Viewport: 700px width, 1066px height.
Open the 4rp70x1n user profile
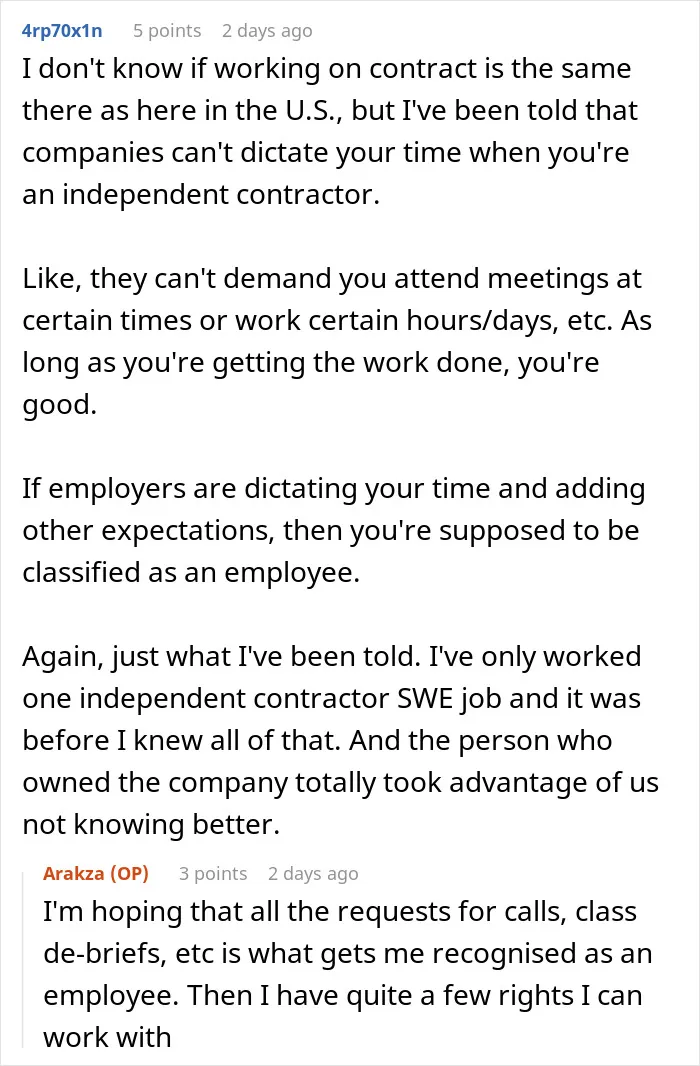pos(62,31)
